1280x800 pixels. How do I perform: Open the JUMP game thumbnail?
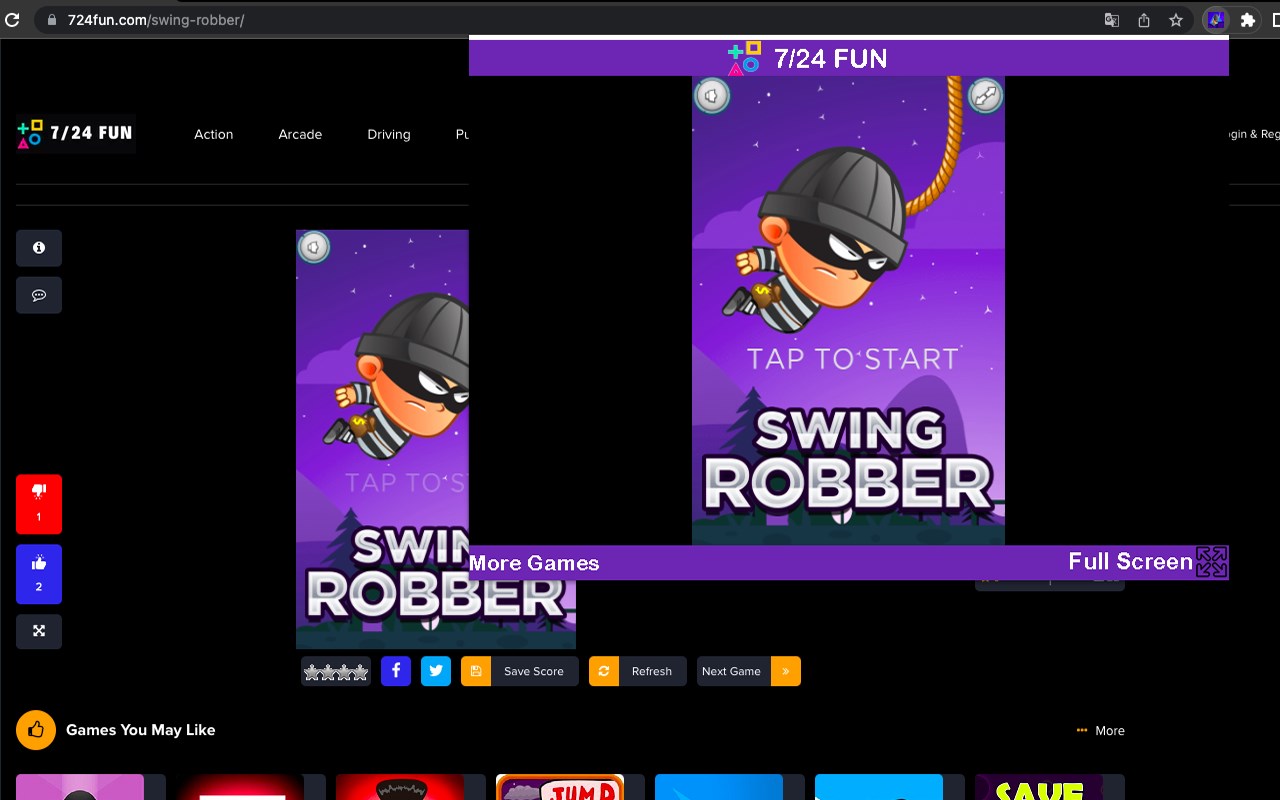pos(560,787)
